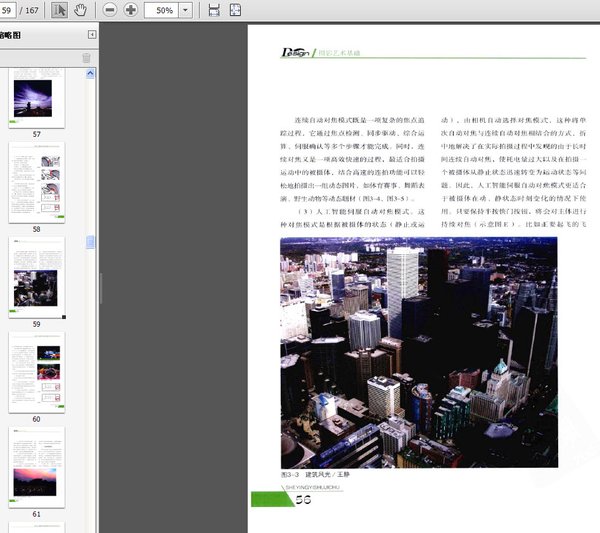Click the current page number field
This screenshot has width=600, height=533.
point(8,10)
